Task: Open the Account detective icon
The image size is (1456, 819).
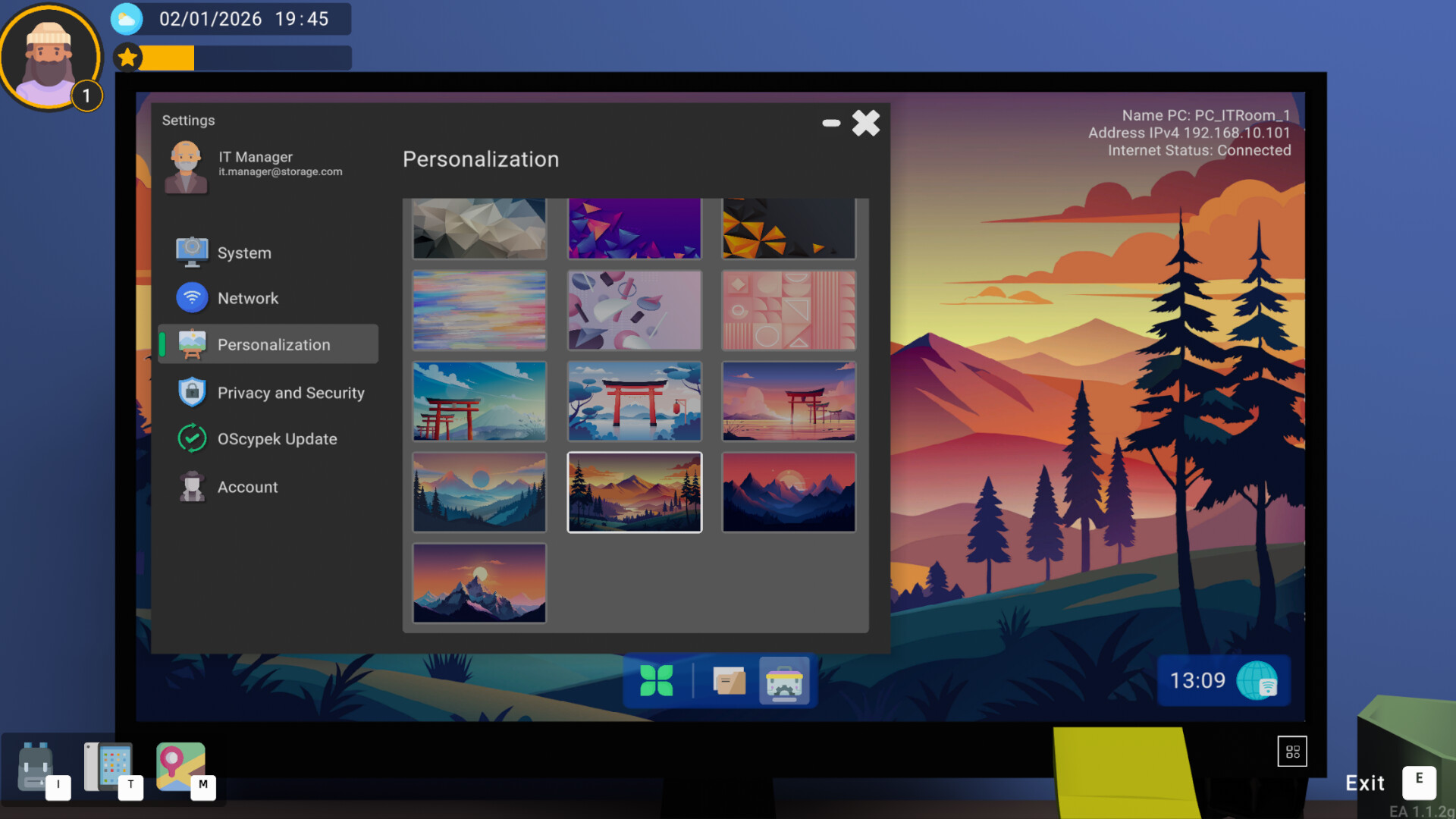Action: click(x=193, y=486)
